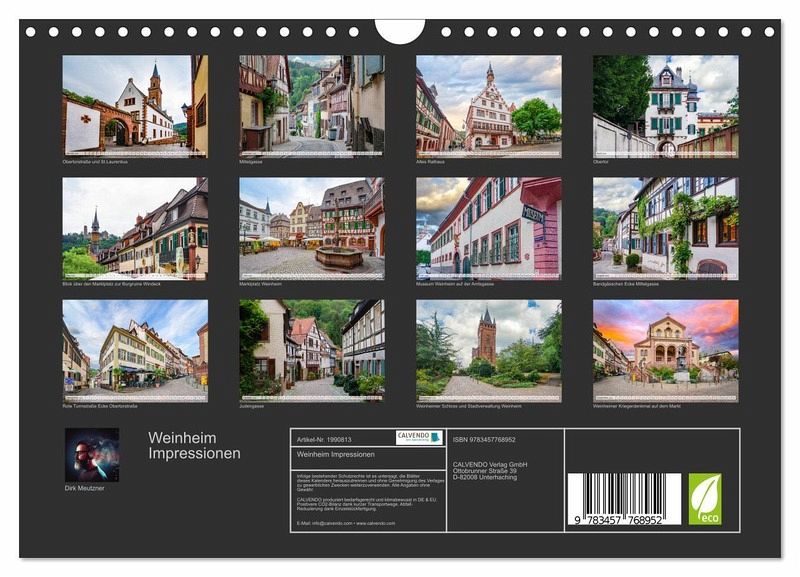The width and height of the screenshot is (800, 577).
Task: Click Weinheim Impressionen inside the info box
Action: click(336, 454)
